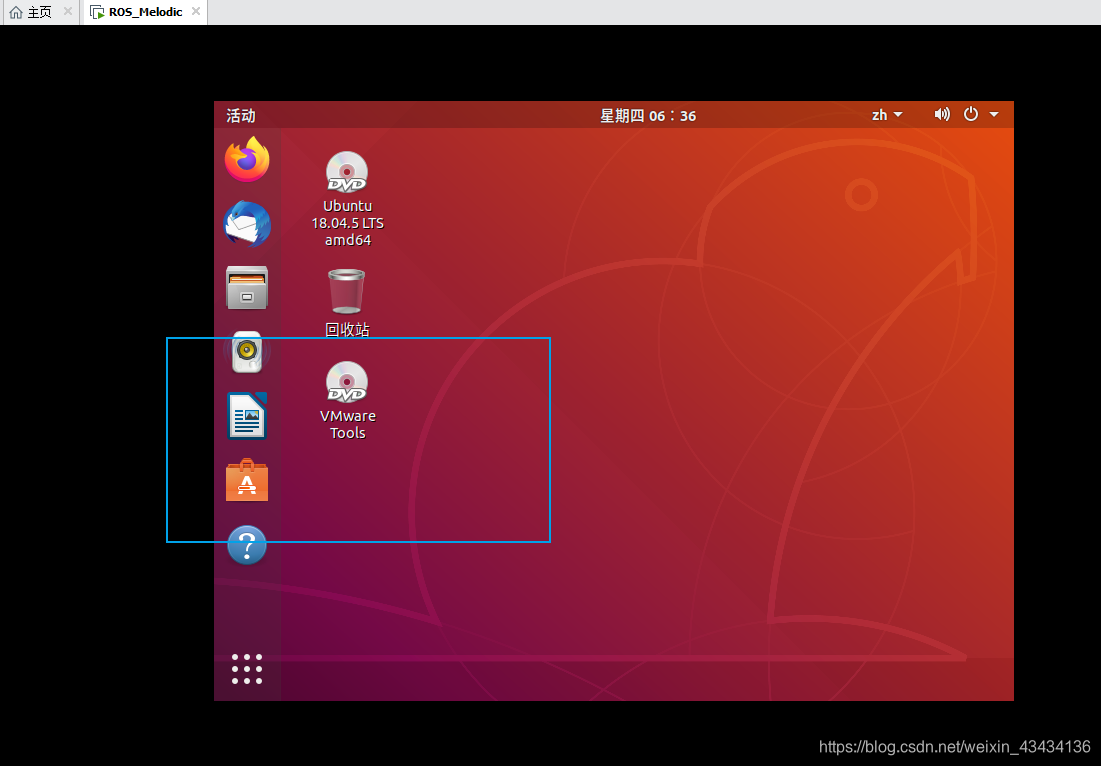Open the 活动 activities overview

tap(241, 116)
